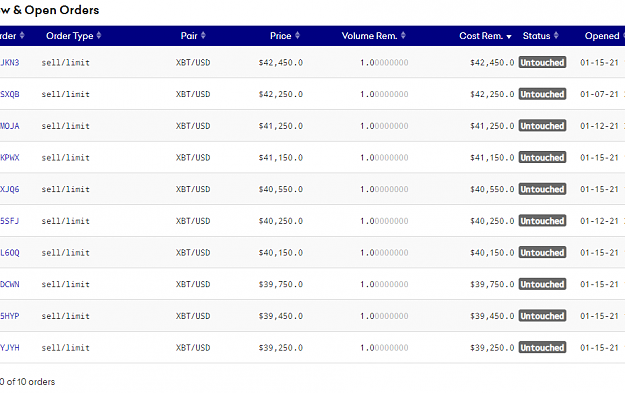Select price cell $40,550.0
This screenshot has height=393, width=625.
pos(281,189)
